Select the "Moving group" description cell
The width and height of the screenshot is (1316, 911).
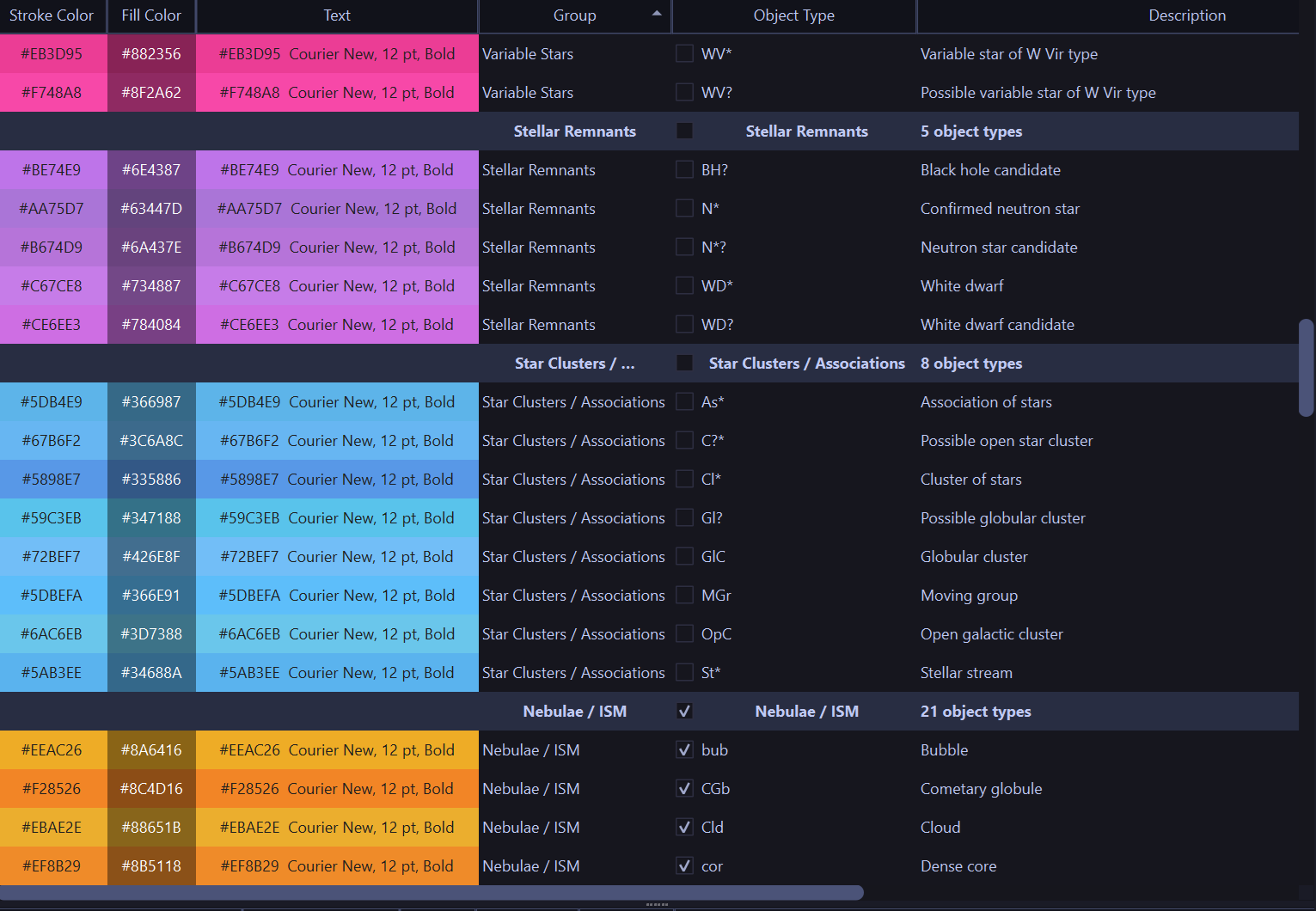969,595
